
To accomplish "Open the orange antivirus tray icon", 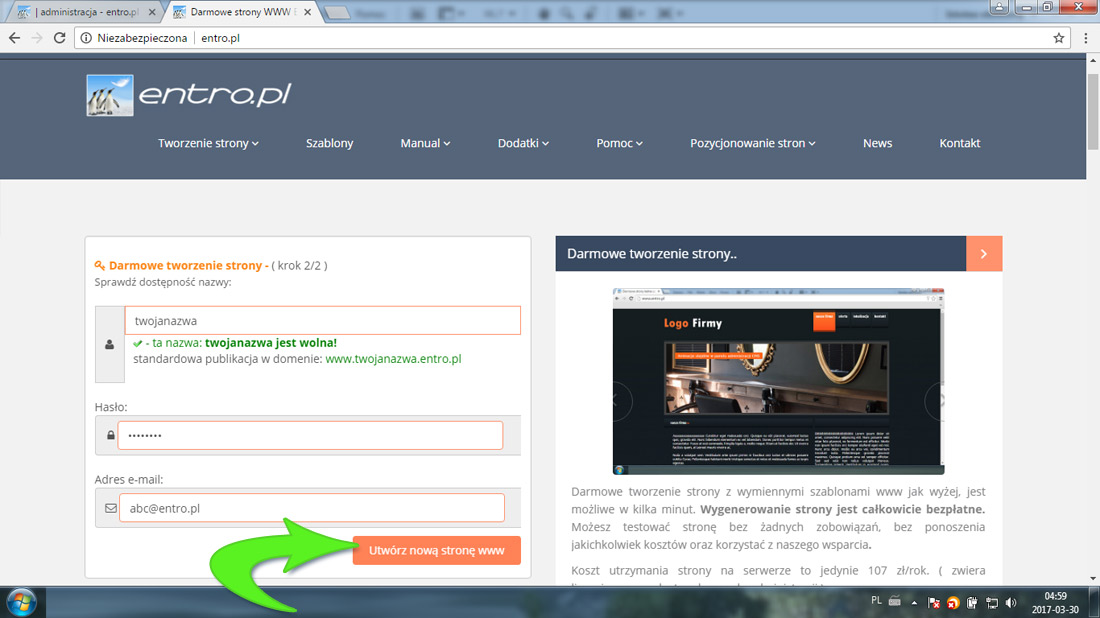I will coord(953,603).
